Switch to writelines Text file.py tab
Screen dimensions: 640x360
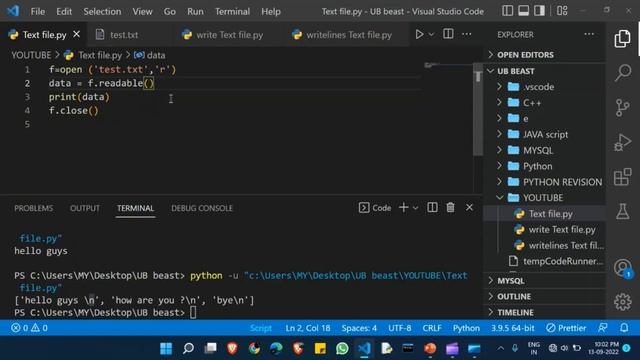click(348, 35)
